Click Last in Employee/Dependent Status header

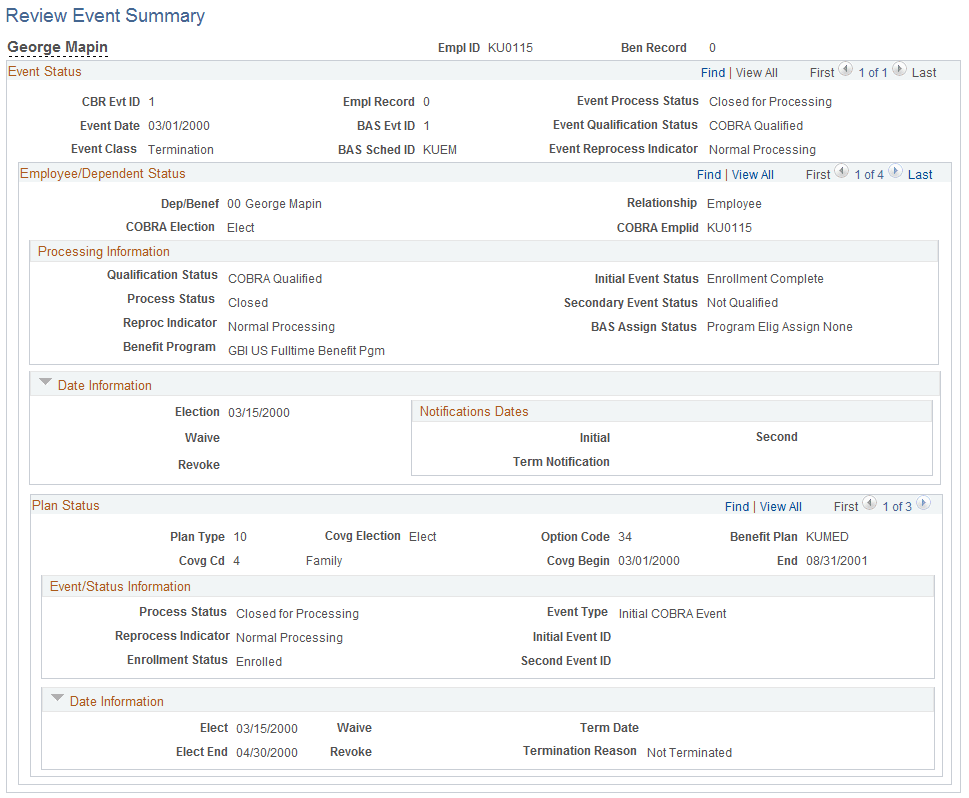click(920, 175)
